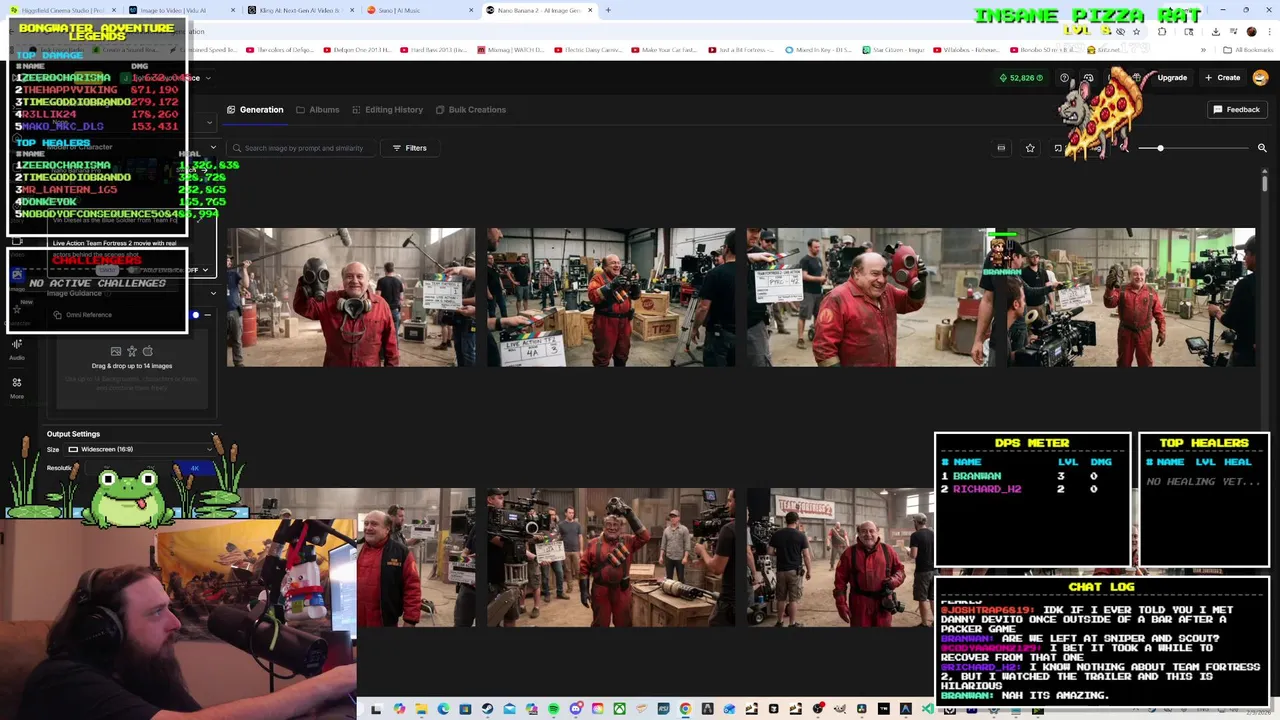Image resolution: width=1280 pixels, height=720 pixels.
Task: Open Spotify from the Windows taskbar
Action: click(553, 709)
